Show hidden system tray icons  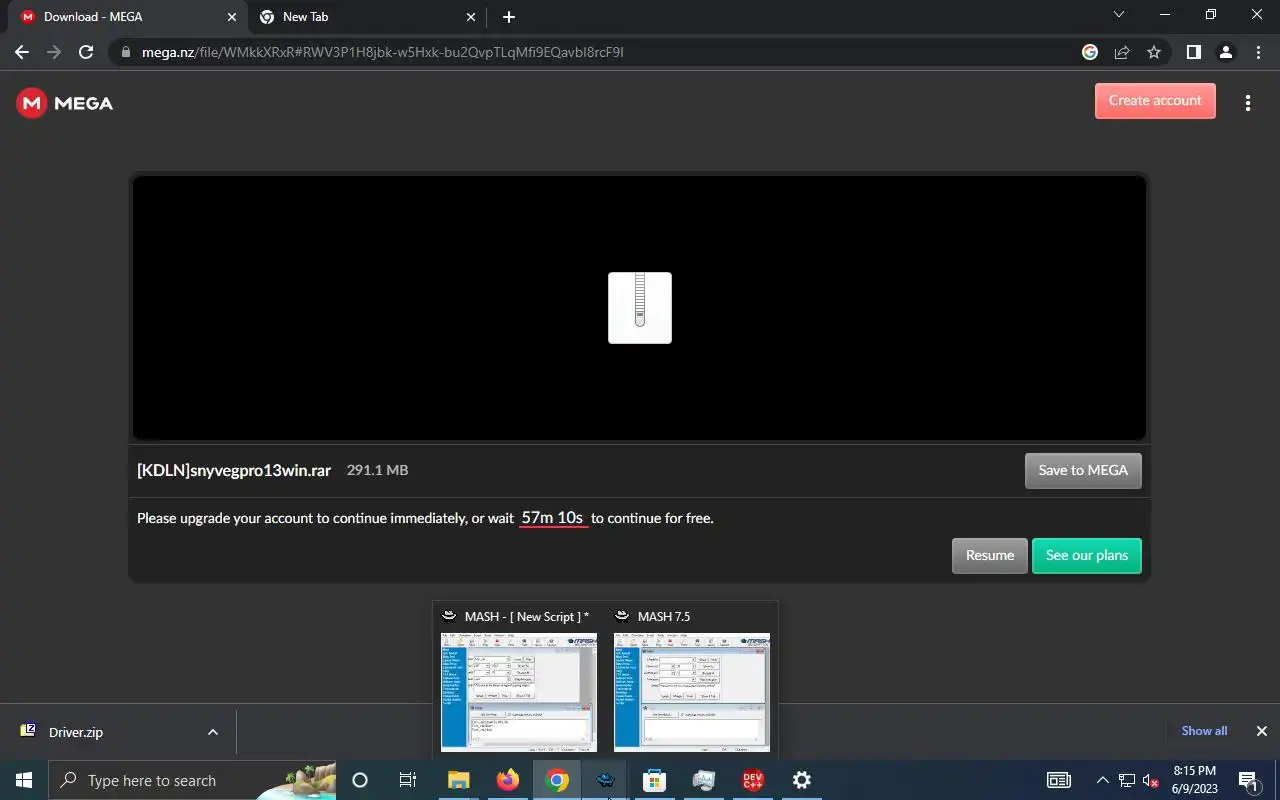pyautogui.click(x=1103, y=780)
